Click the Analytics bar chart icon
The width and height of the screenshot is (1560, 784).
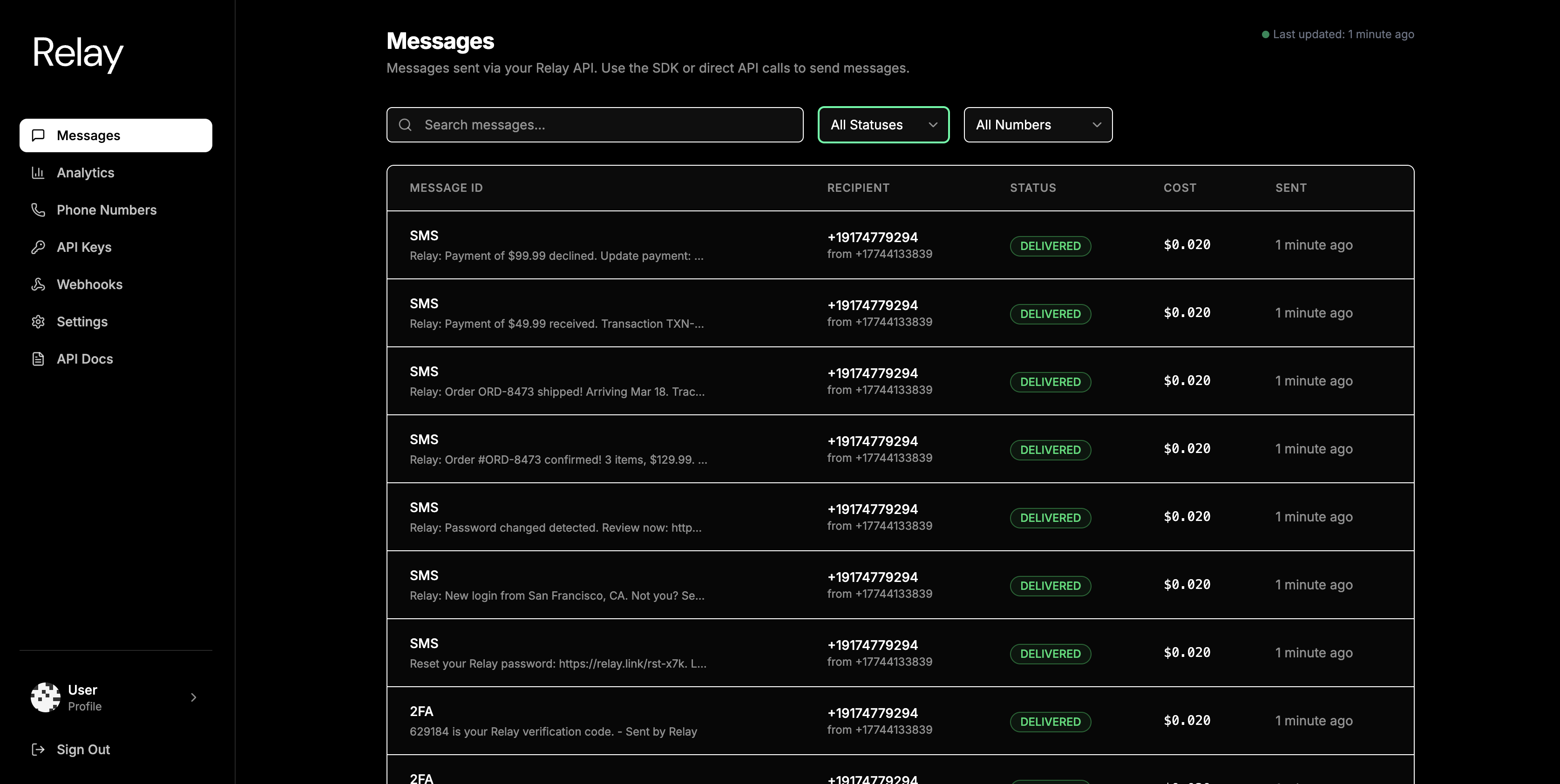(38, 173)
